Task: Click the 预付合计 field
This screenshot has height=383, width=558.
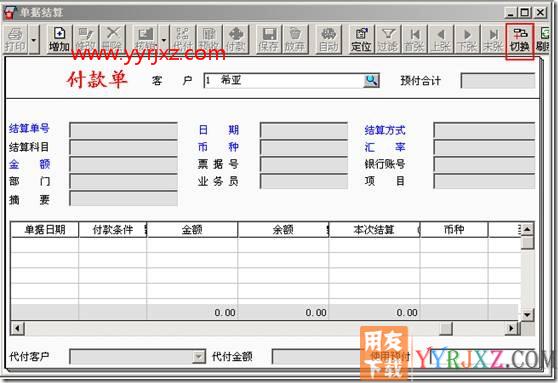Action: (498, 80)
